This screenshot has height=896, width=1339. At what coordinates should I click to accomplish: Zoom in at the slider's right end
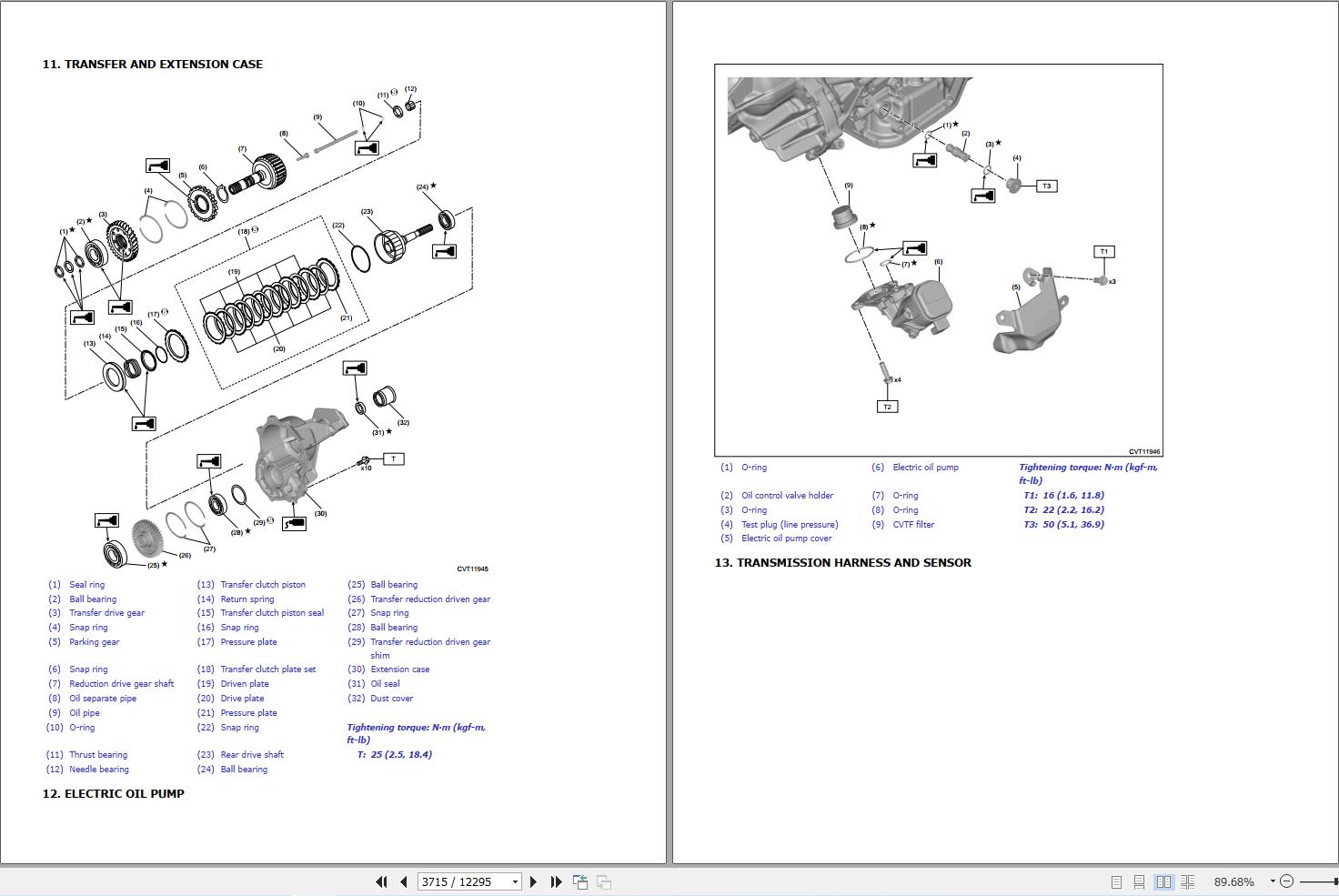(x=1335, y=881)
